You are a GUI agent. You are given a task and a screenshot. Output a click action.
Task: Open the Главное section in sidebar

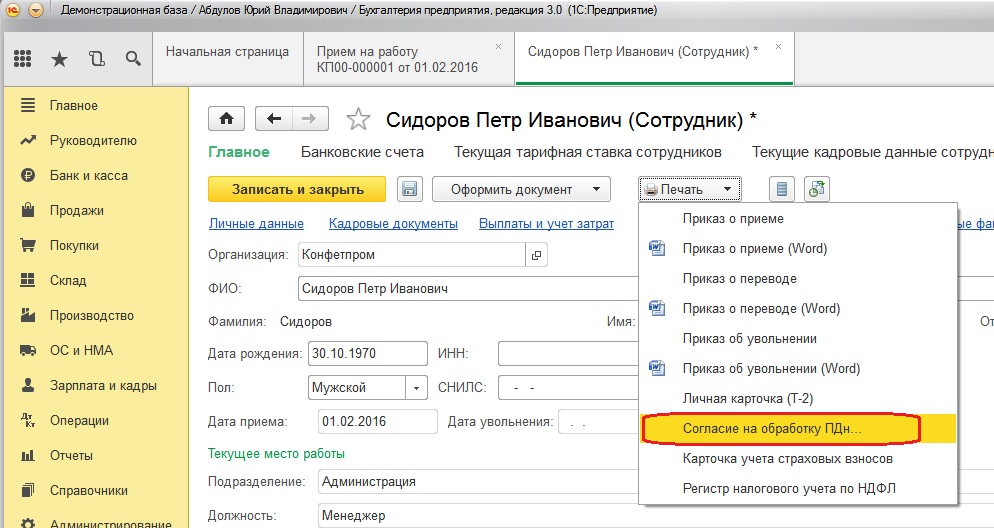click(74, 105)
